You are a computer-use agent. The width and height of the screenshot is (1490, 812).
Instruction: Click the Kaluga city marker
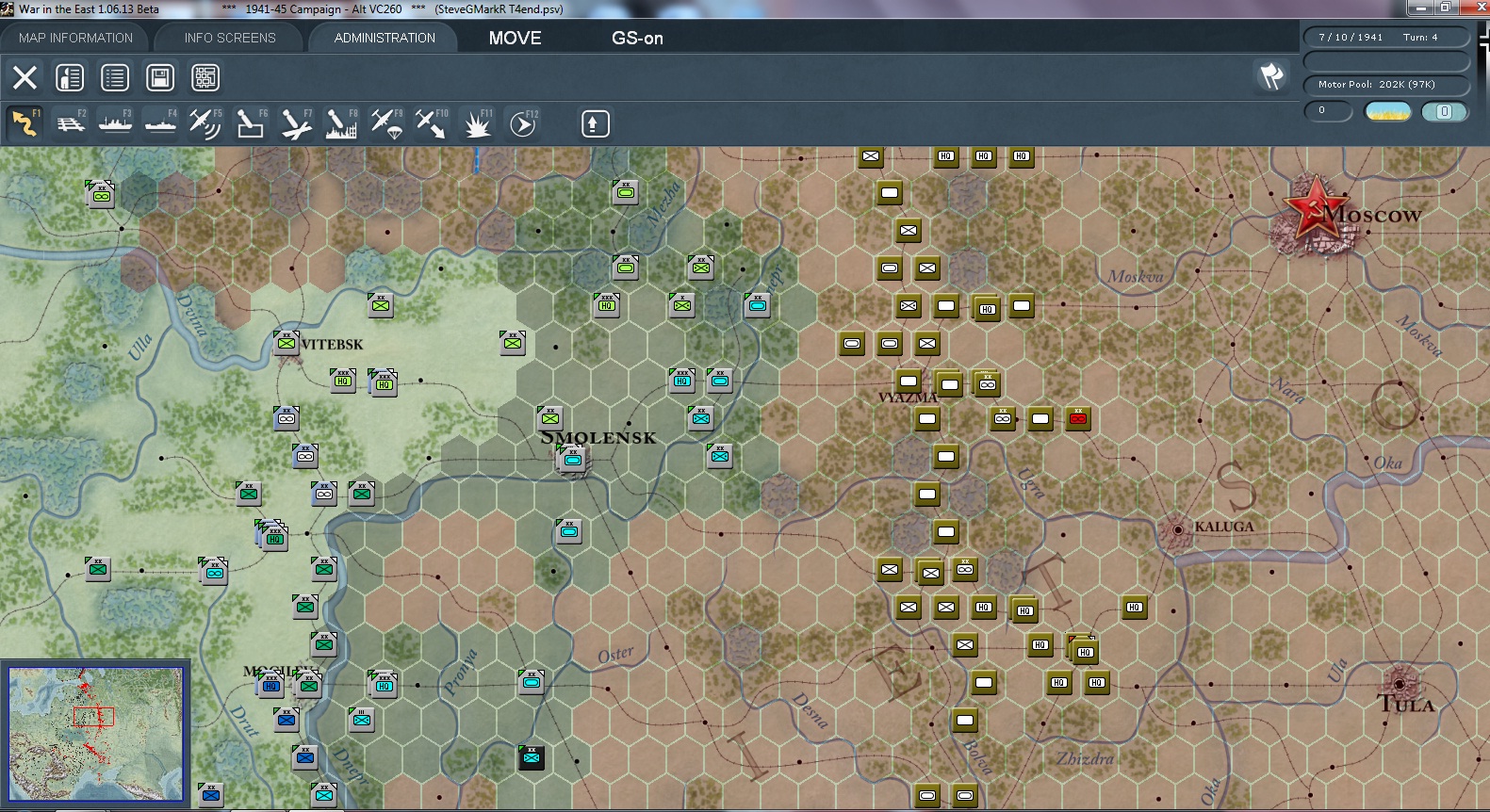pos(1177,529)
